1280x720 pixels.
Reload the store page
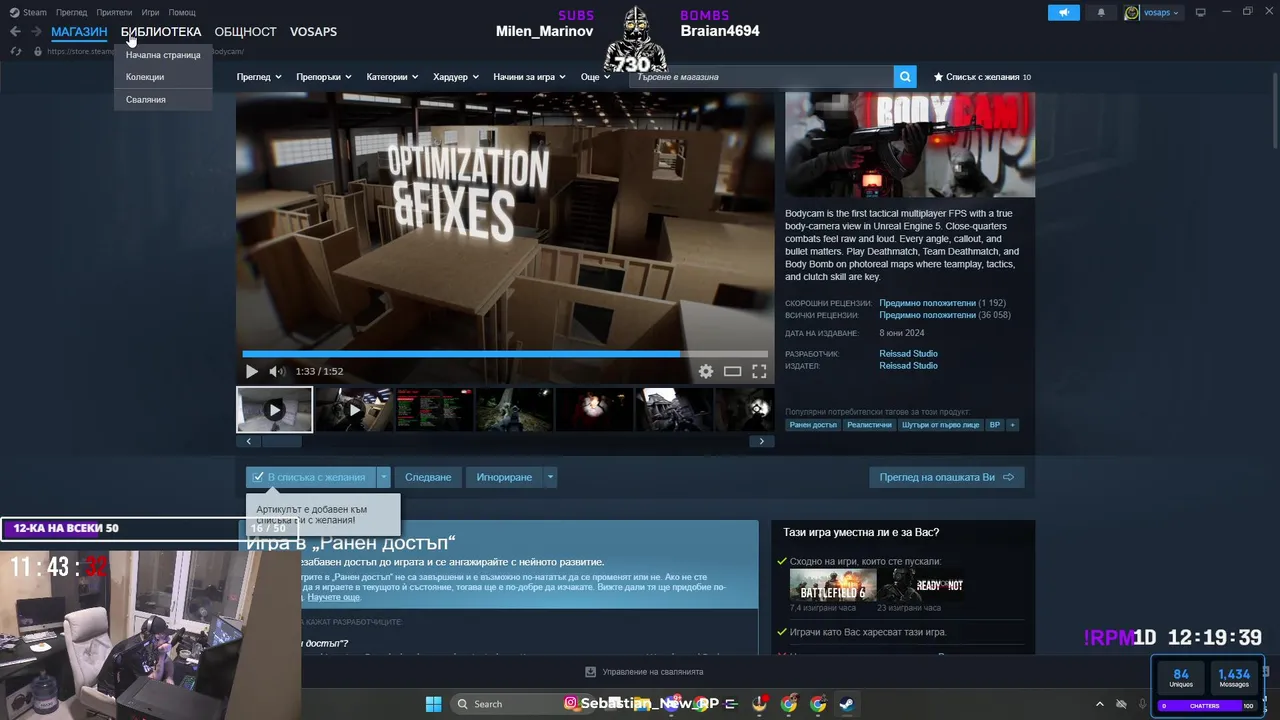[15, 51]
